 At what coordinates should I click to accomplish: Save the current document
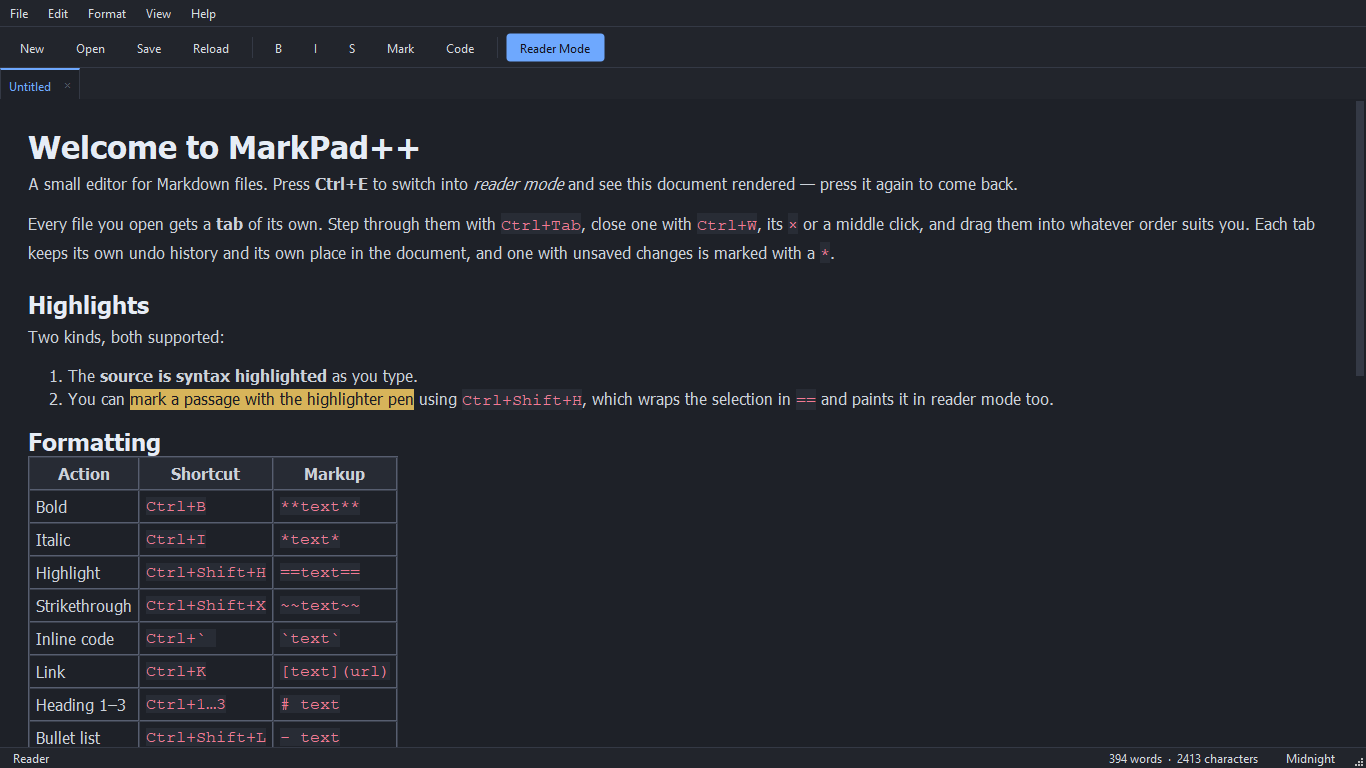149,48
